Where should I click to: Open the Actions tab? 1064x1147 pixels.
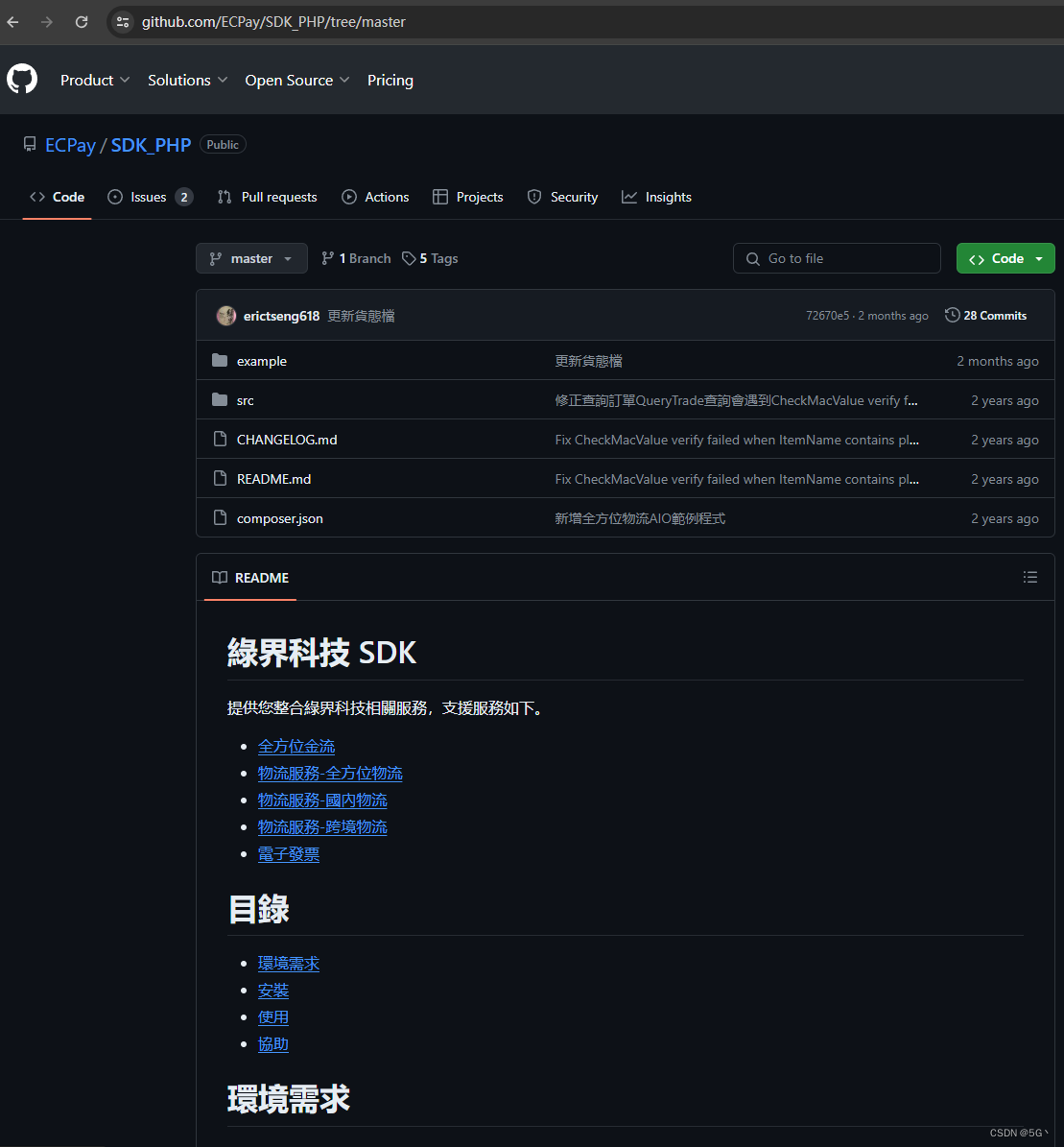tap(376, 197)
